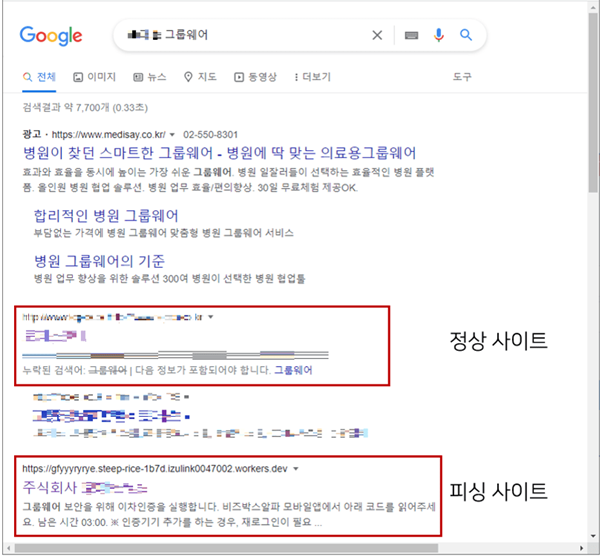Click 그룹웨어 link after 포함되어야 합니다
Image resolution: width=602 pixels, height=557 pixels.
pyautogui.click(x=293, y=370)
